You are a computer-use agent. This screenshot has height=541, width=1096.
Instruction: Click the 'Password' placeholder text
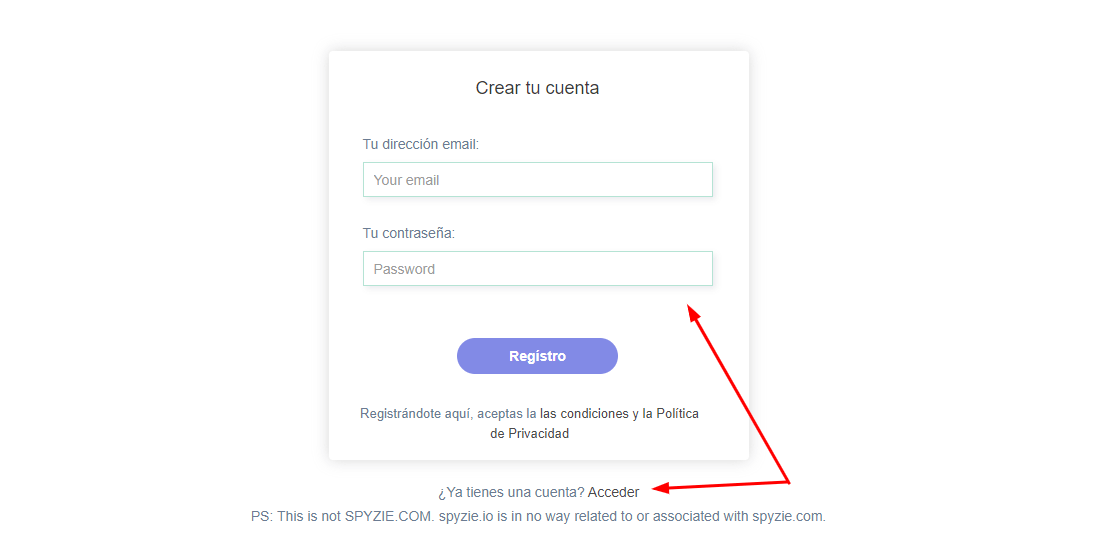click(404, 269)
